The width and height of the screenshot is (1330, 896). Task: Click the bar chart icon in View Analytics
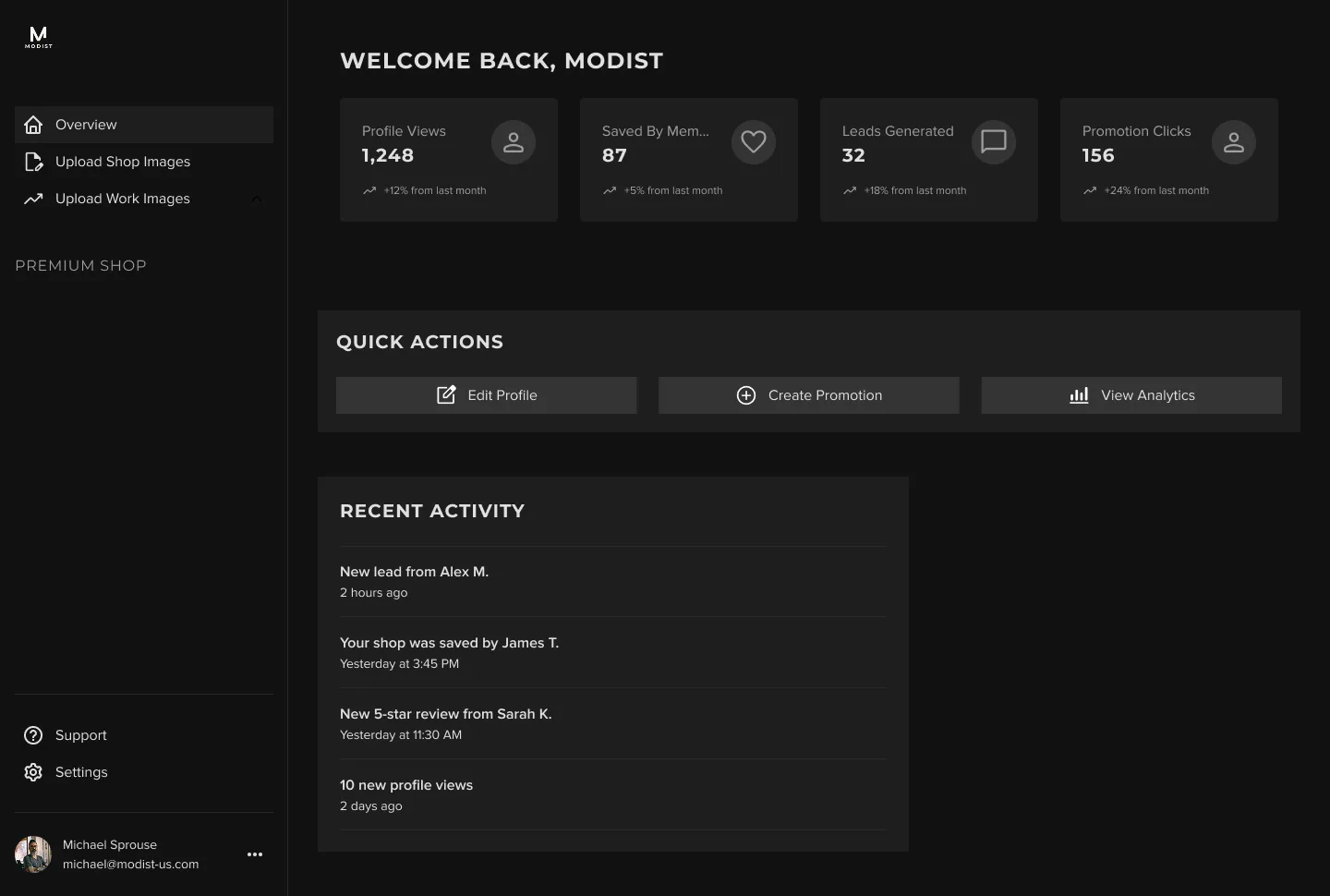[x=1079, y=395]
